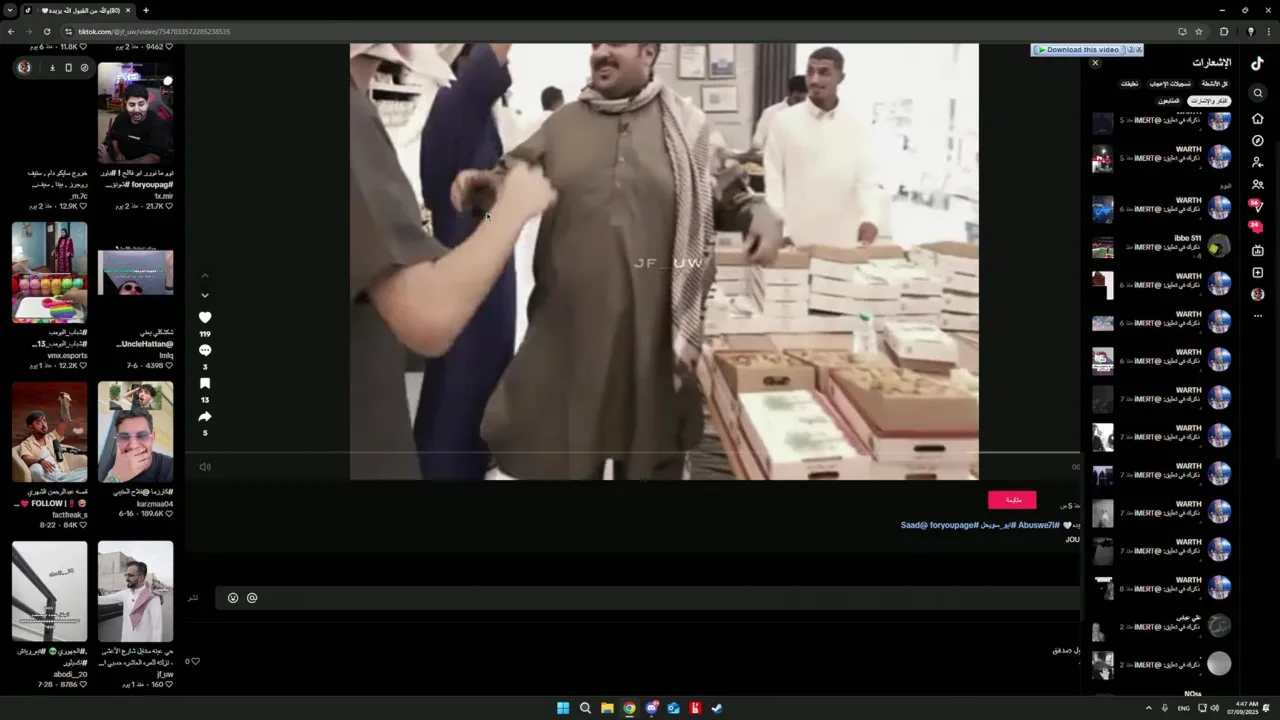Click the compass icon in floating toolbar
The image size is (1280, 720).
pyautogui.click(x=84, y=68)
